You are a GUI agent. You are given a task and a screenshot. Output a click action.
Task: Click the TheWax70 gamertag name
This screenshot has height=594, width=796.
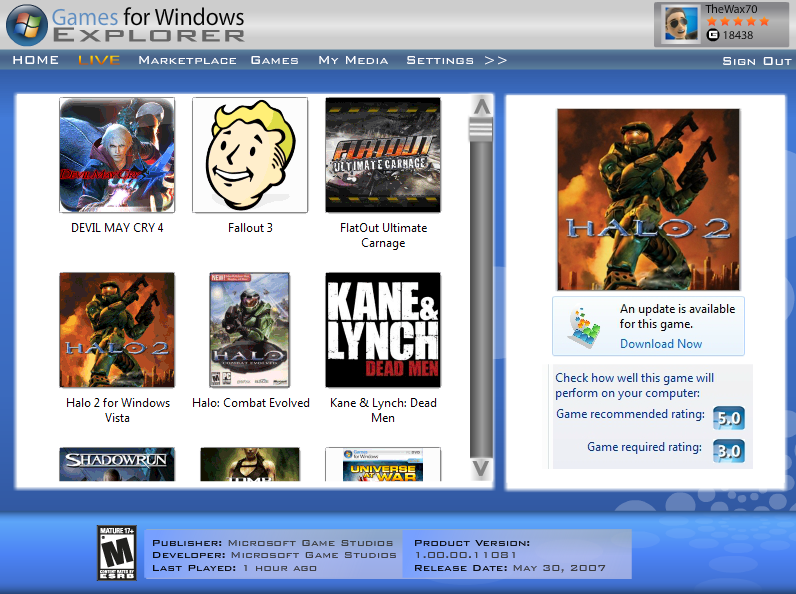pos(731,9)
